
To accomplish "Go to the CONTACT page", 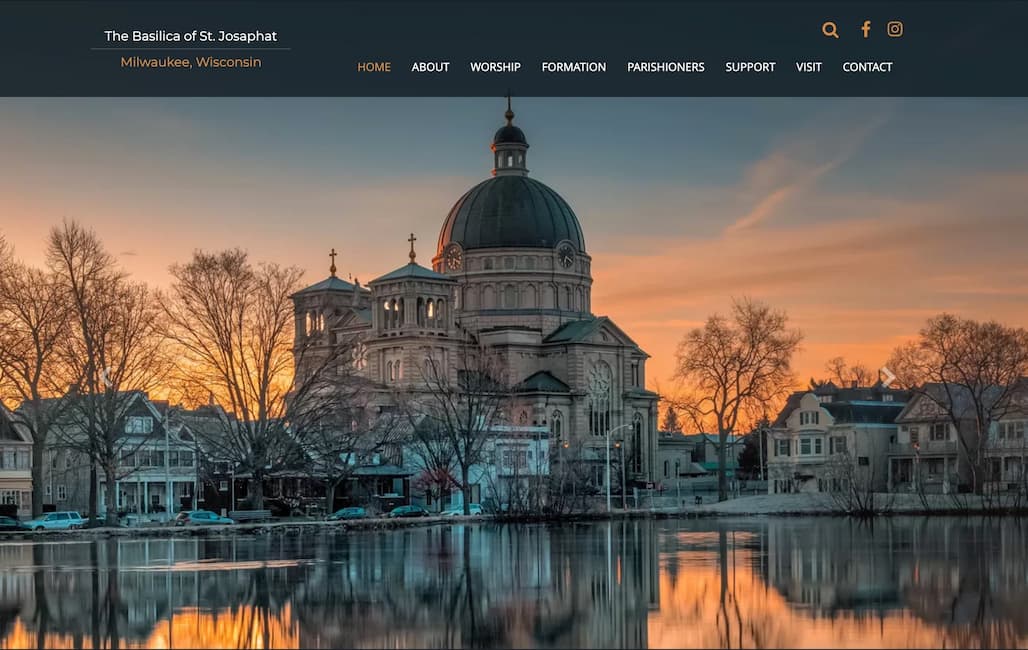I will click(867, 67).
